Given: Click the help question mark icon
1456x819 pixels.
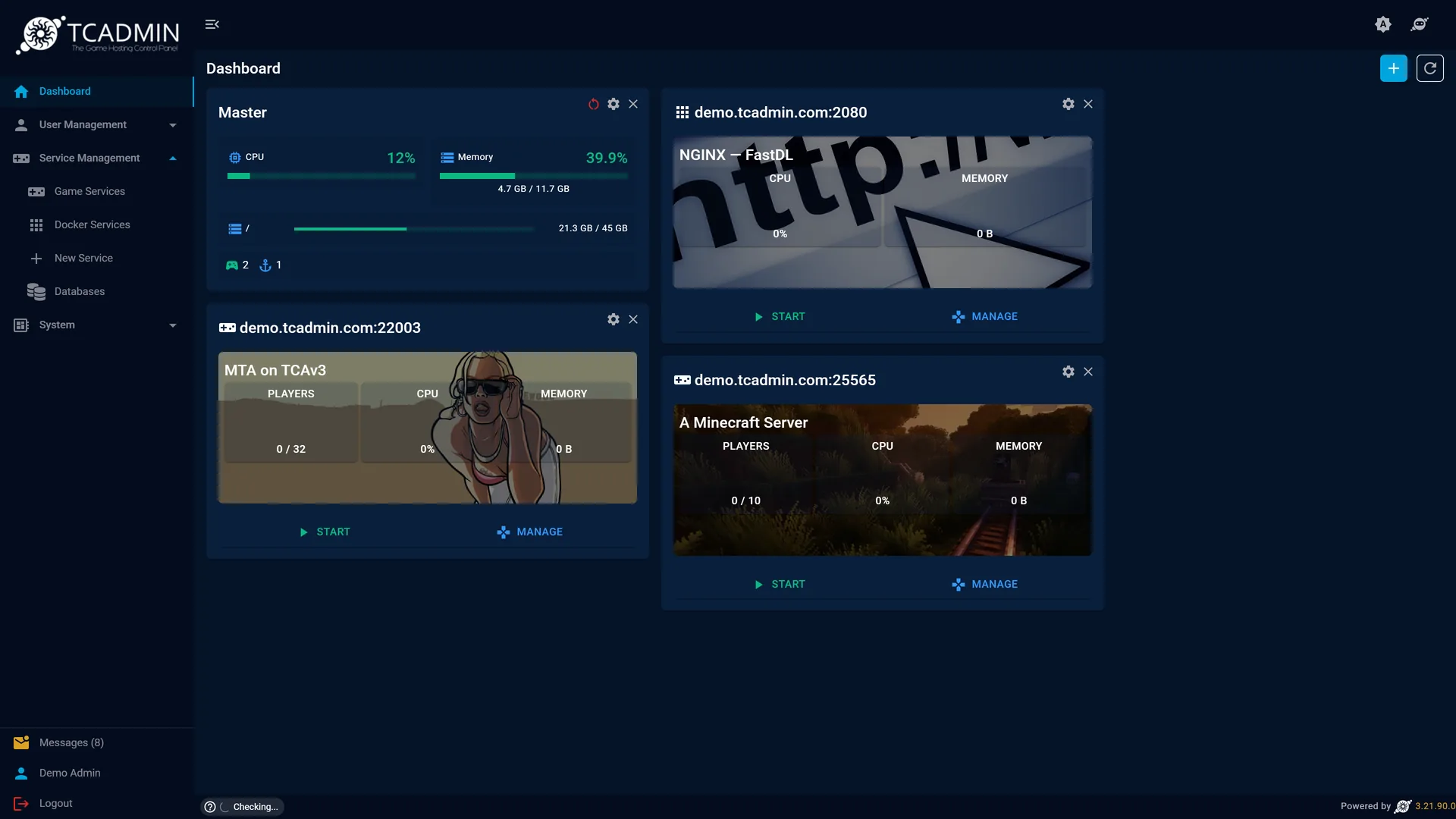Looking at the screenshot, I should [x=210, y=807].
